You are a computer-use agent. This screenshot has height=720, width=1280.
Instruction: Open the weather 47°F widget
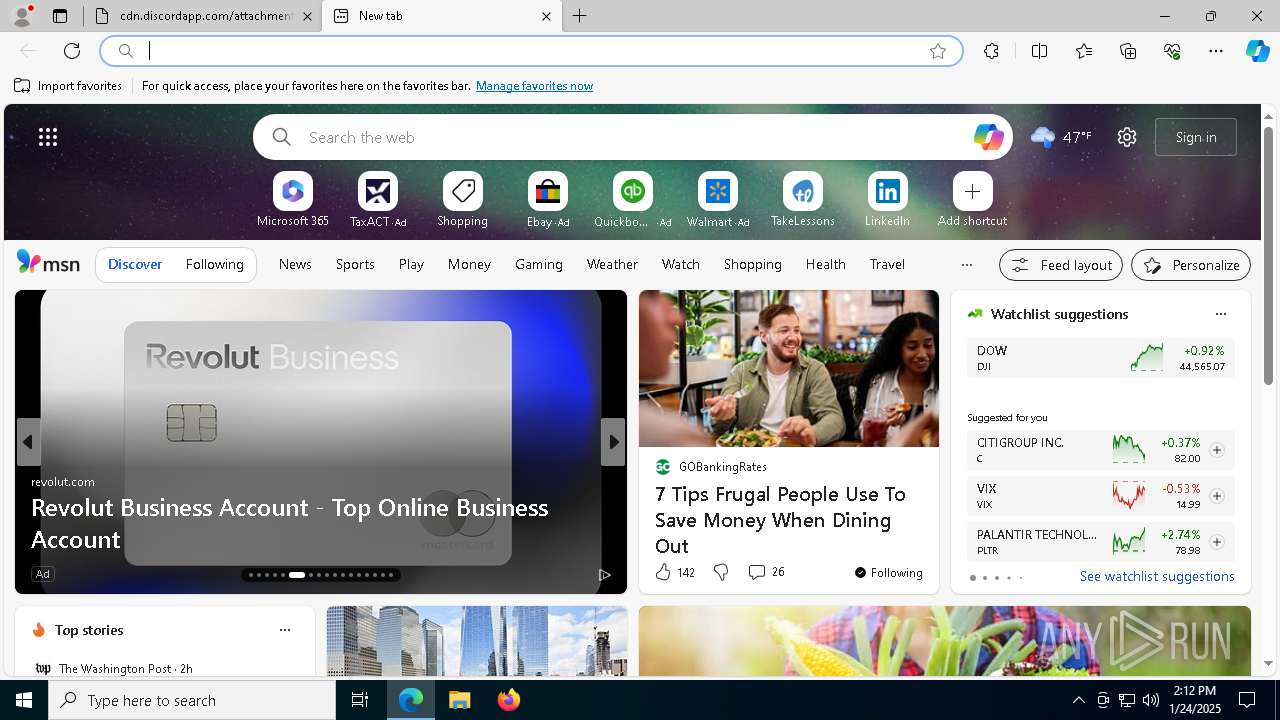(1061, 137)
